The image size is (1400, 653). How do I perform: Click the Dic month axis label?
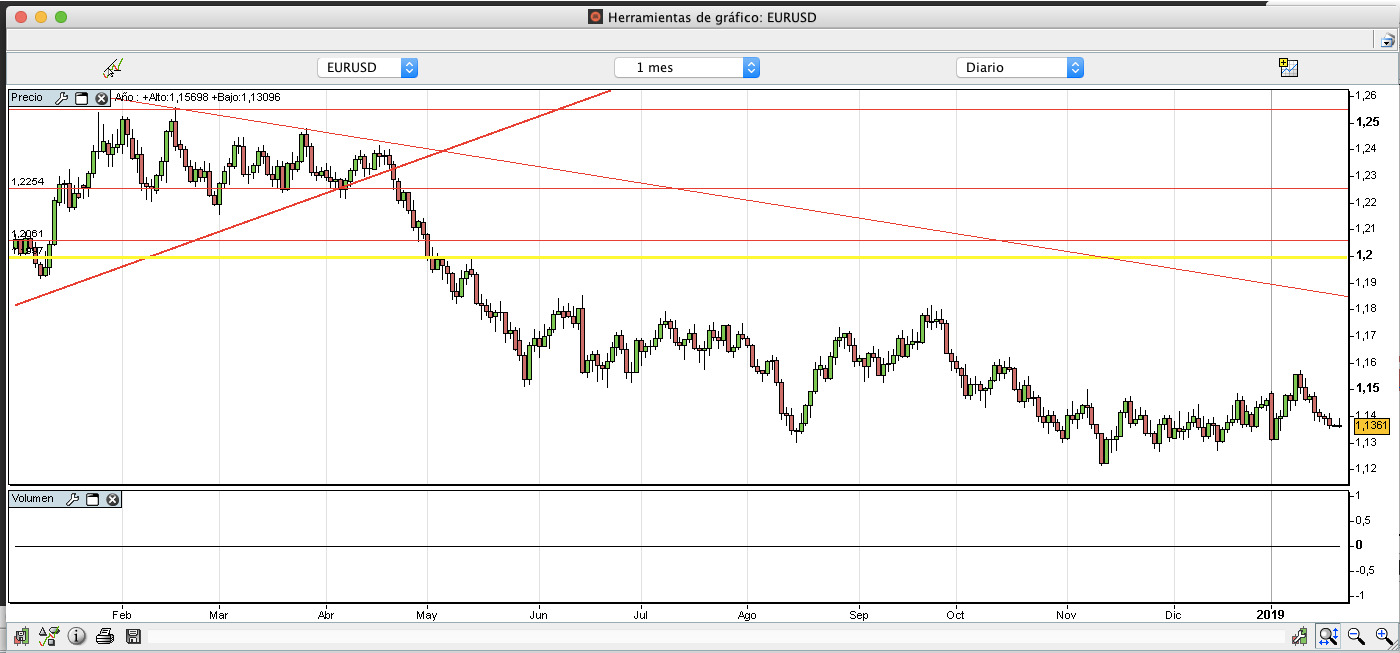[x=1171, y=614]
